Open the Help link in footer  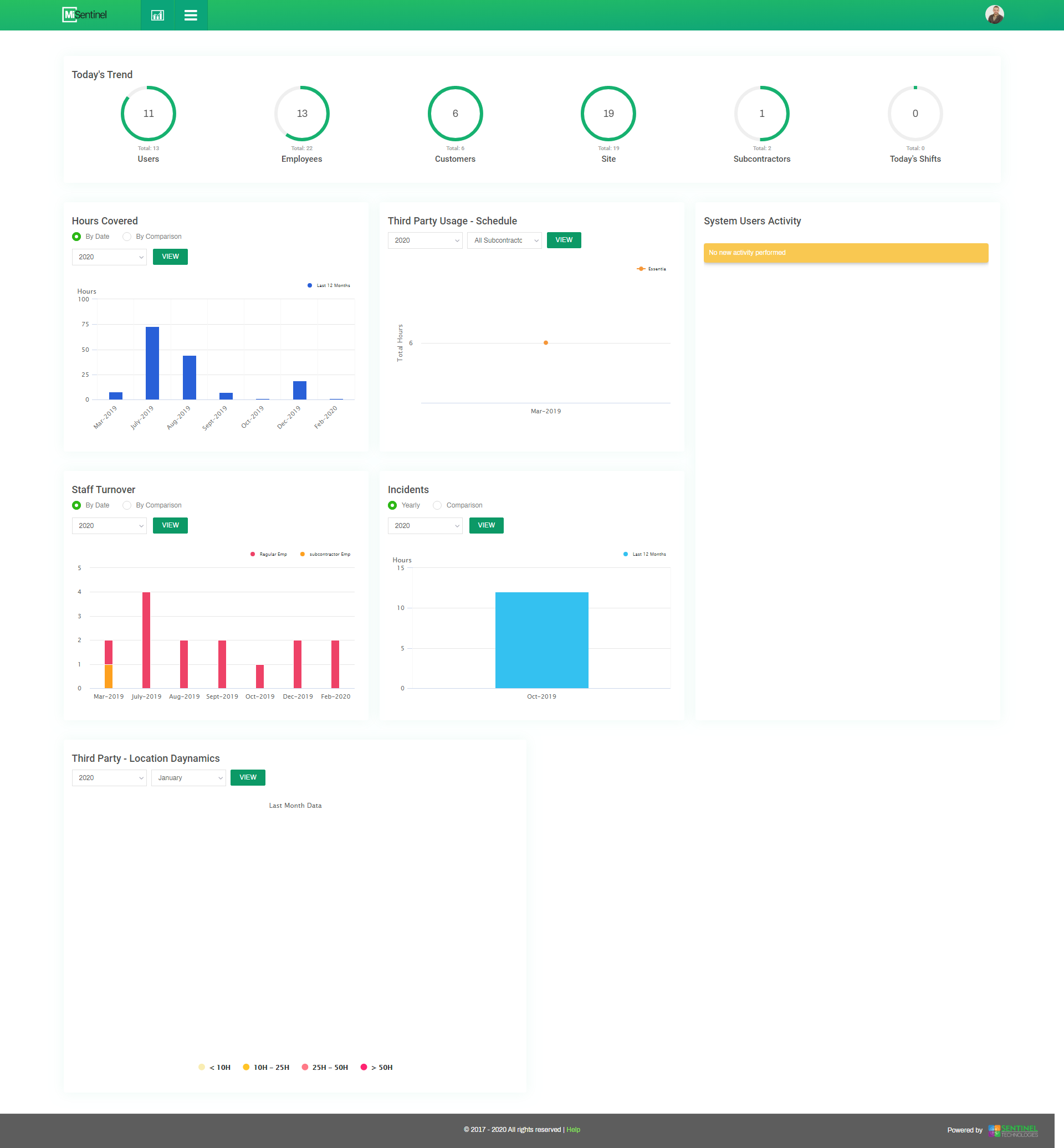[574, 1130]
